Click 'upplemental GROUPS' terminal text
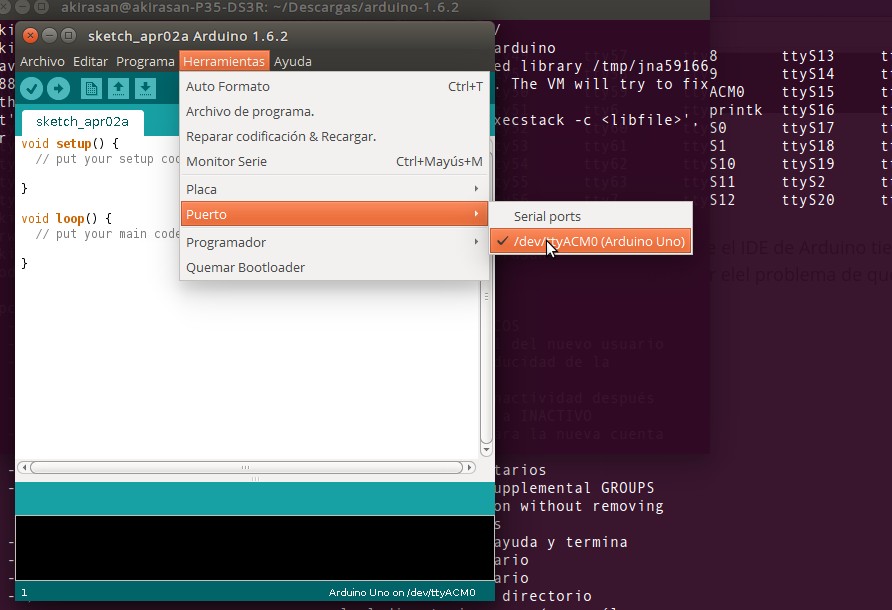 [574, 488]
